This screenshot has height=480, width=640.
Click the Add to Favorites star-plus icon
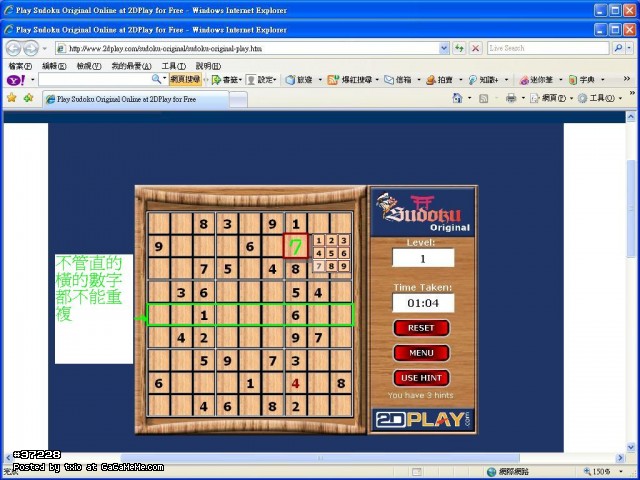[x=29, y=98]
